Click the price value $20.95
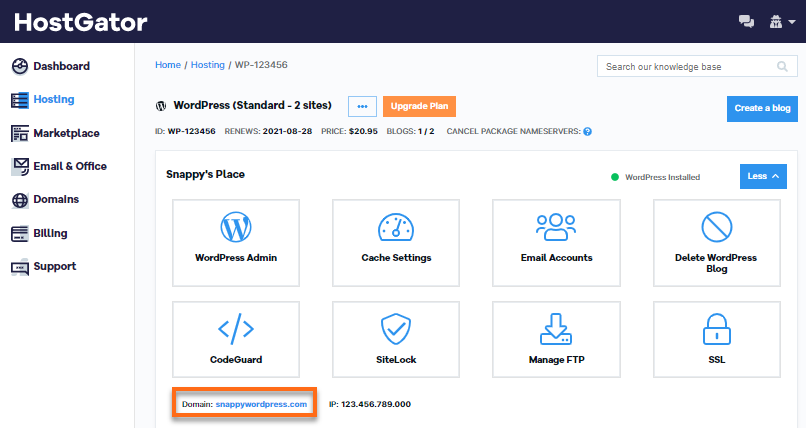 pos(363,132)
